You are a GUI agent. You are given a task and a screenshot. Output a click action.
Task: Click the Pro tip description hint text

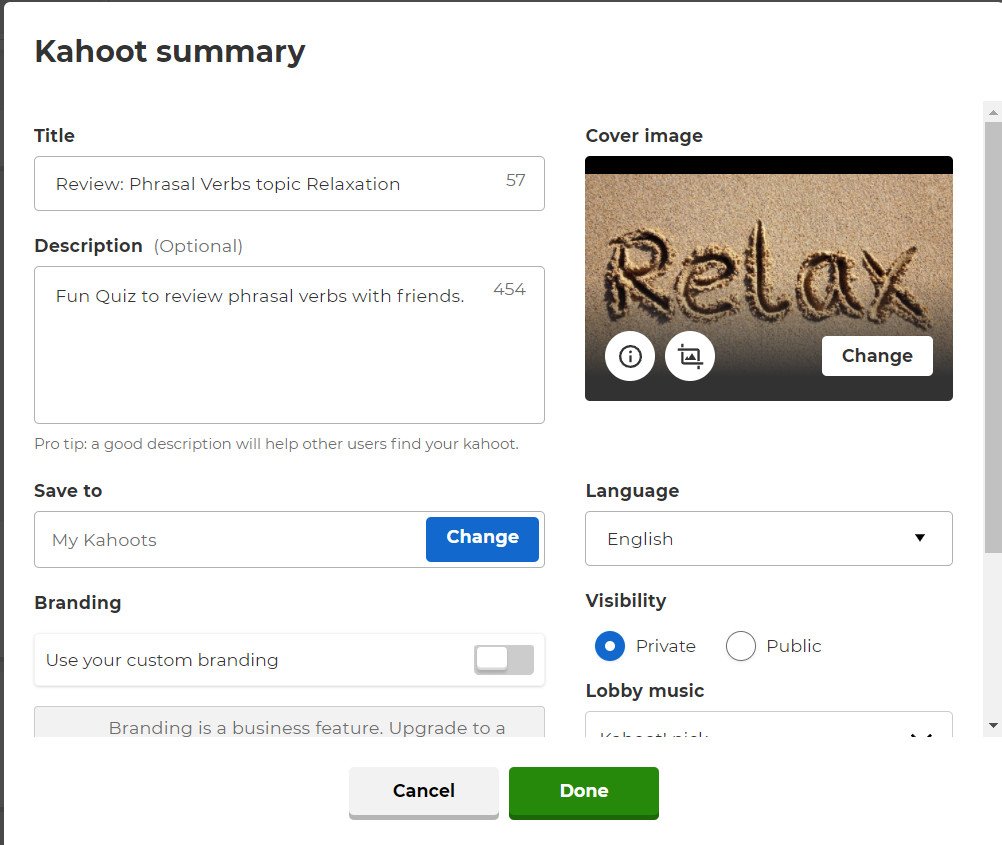pos(276,444)
